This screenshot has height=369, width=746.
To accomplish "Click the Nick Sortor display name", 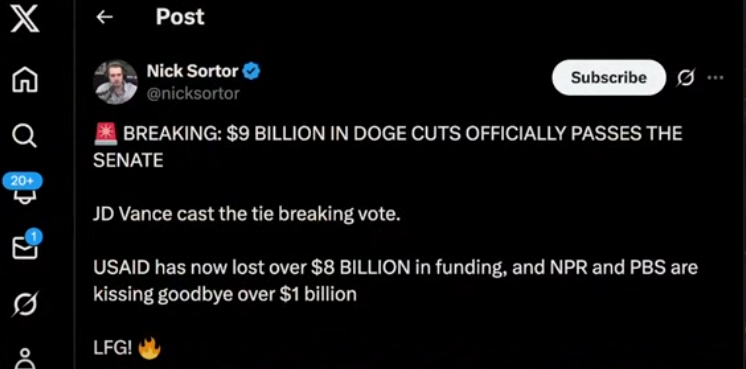I will pos(192,71).
